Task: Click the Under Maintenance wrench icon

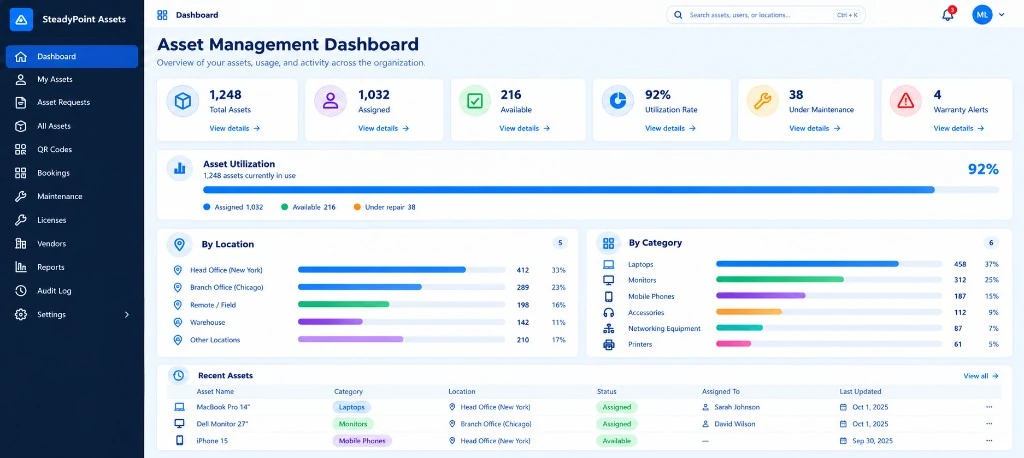Action: 762,101
